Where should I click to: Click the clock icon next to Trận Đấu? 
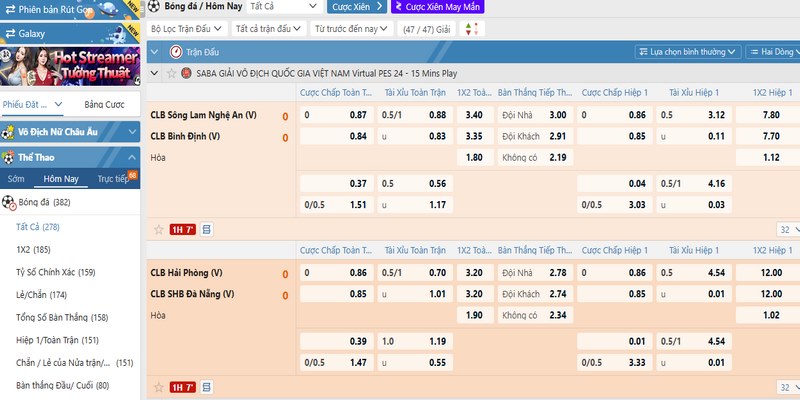tap(177, 50)
